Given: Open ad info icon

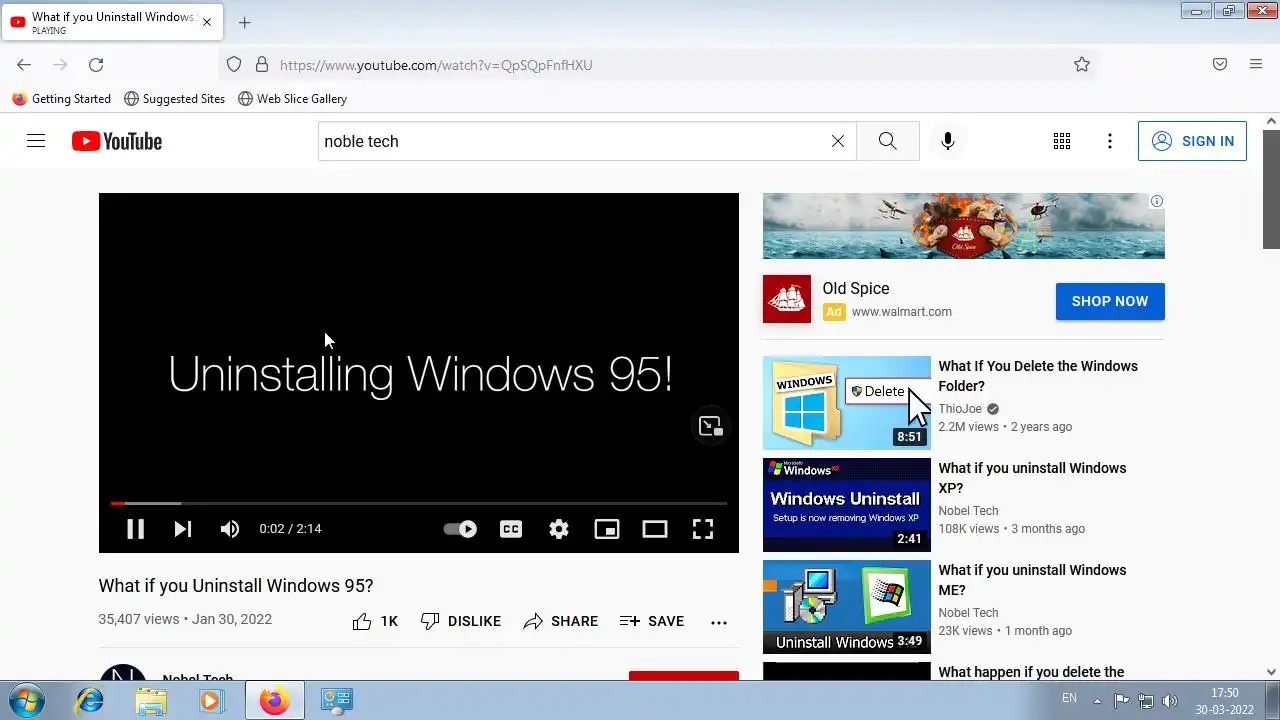Looking at the screenshot, I should [1157, 201].
